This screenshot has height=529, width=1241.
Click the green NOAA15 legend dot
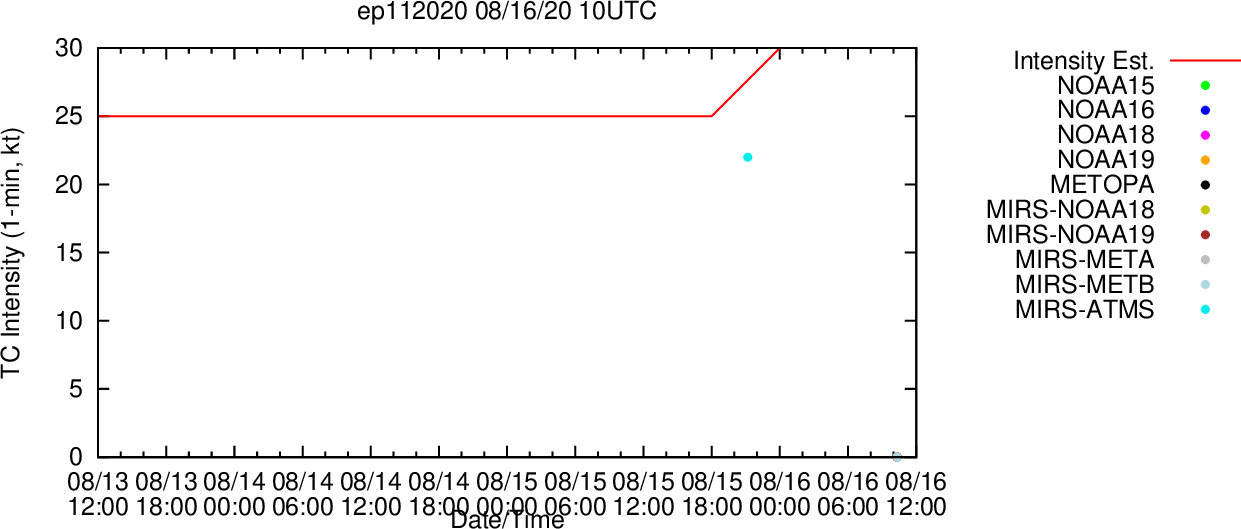click(1205, 86)
